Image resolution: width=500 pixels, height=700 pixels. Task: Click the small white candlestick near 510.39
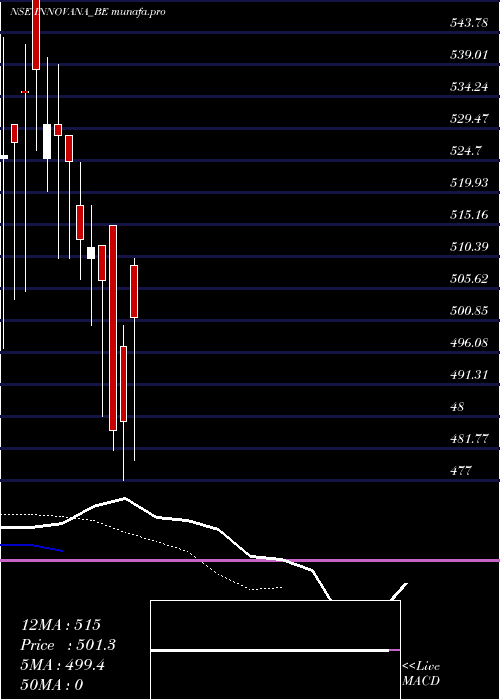[91, 253]
